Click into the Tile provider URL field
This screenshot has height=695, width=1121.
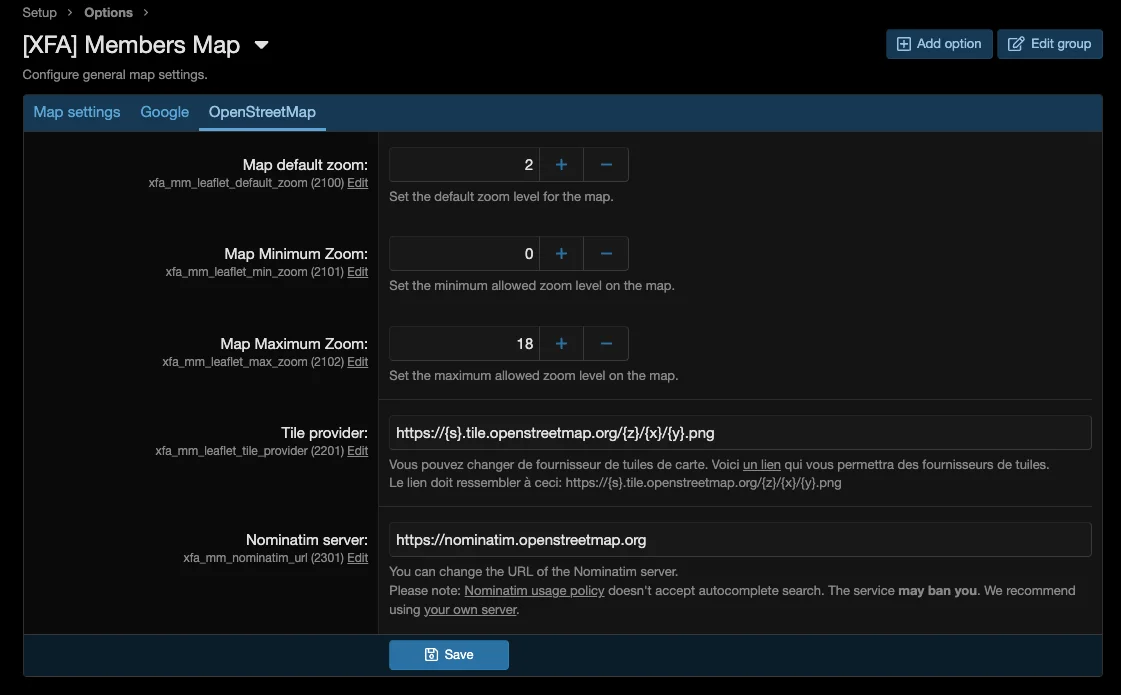click(740, 433)
